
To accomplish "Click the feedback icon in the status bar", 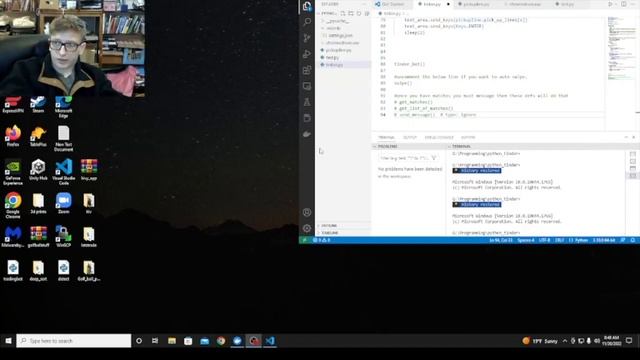I will pyautogui.click(x=623, y=240).
